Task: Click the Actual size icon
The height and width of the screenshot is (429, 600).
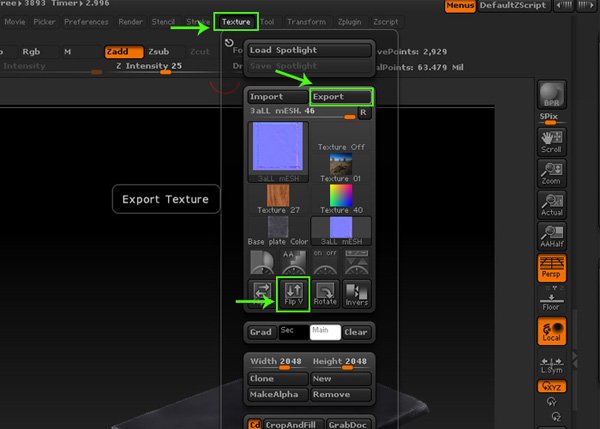Action: [x=551, y=205]
